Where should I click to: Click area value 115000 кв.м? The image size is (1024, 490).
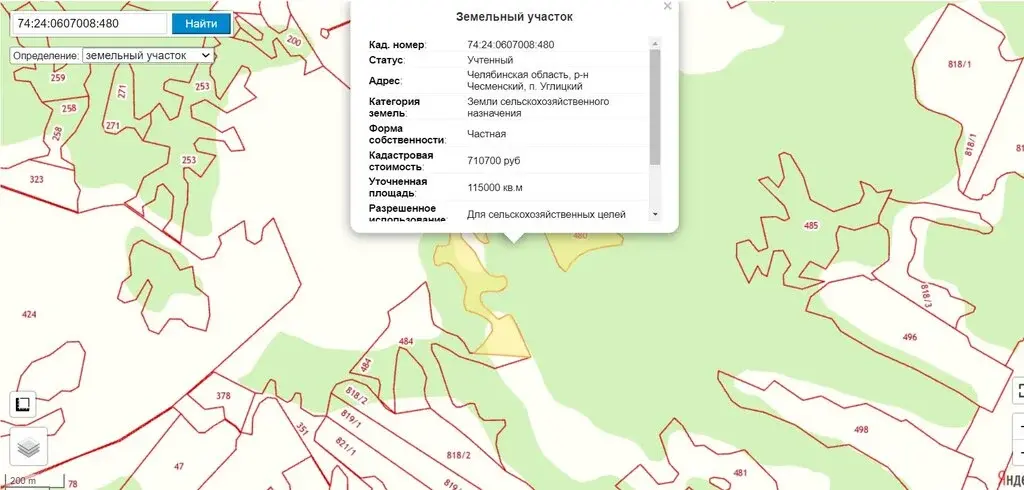[495, 188]
